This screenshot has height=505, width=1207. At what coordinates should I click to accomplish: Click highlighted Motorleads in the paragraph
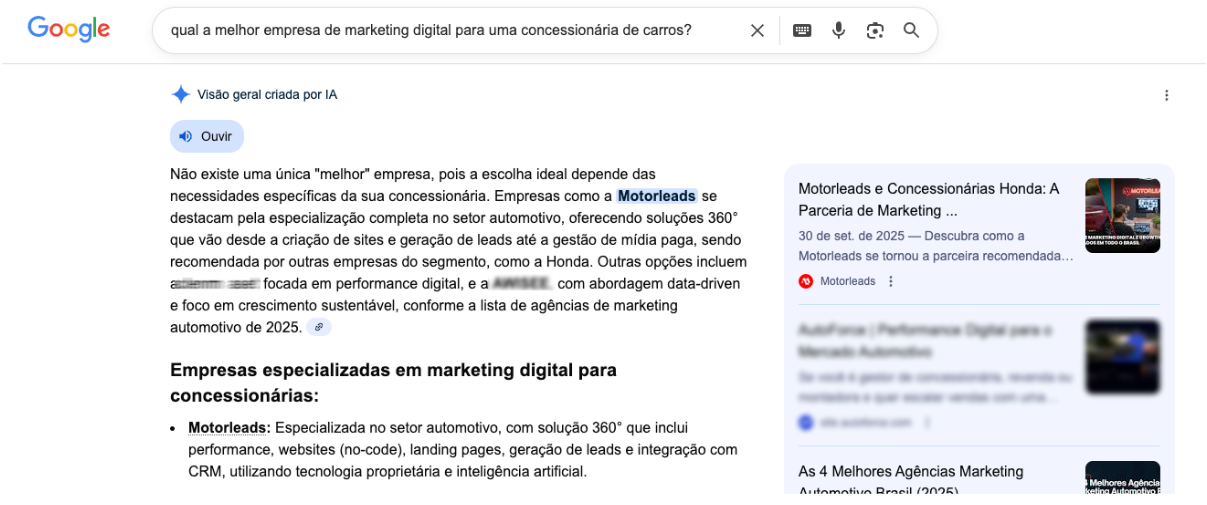tap(656, 196)
